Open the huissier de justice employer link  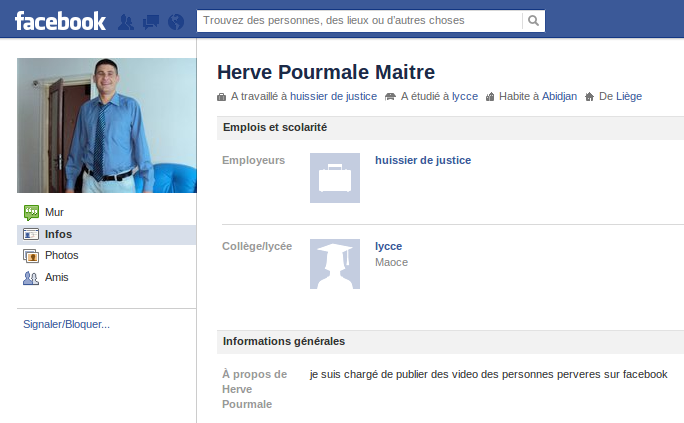(422, 160)
